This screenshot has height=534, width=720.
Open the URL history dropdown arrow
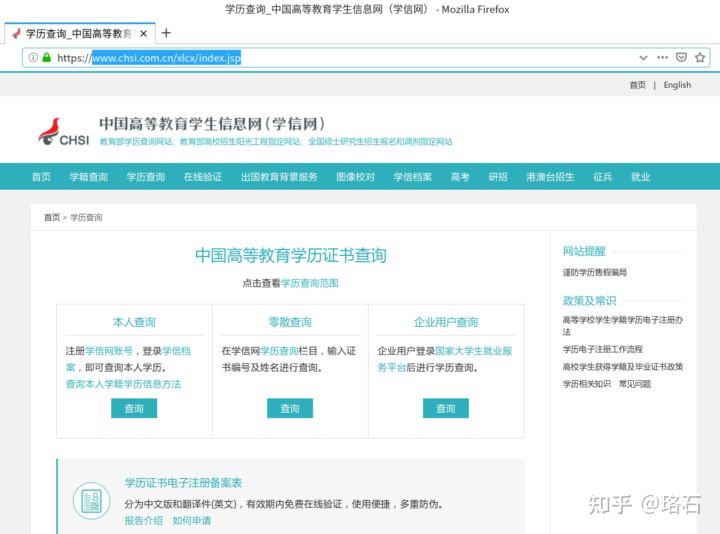643,57
